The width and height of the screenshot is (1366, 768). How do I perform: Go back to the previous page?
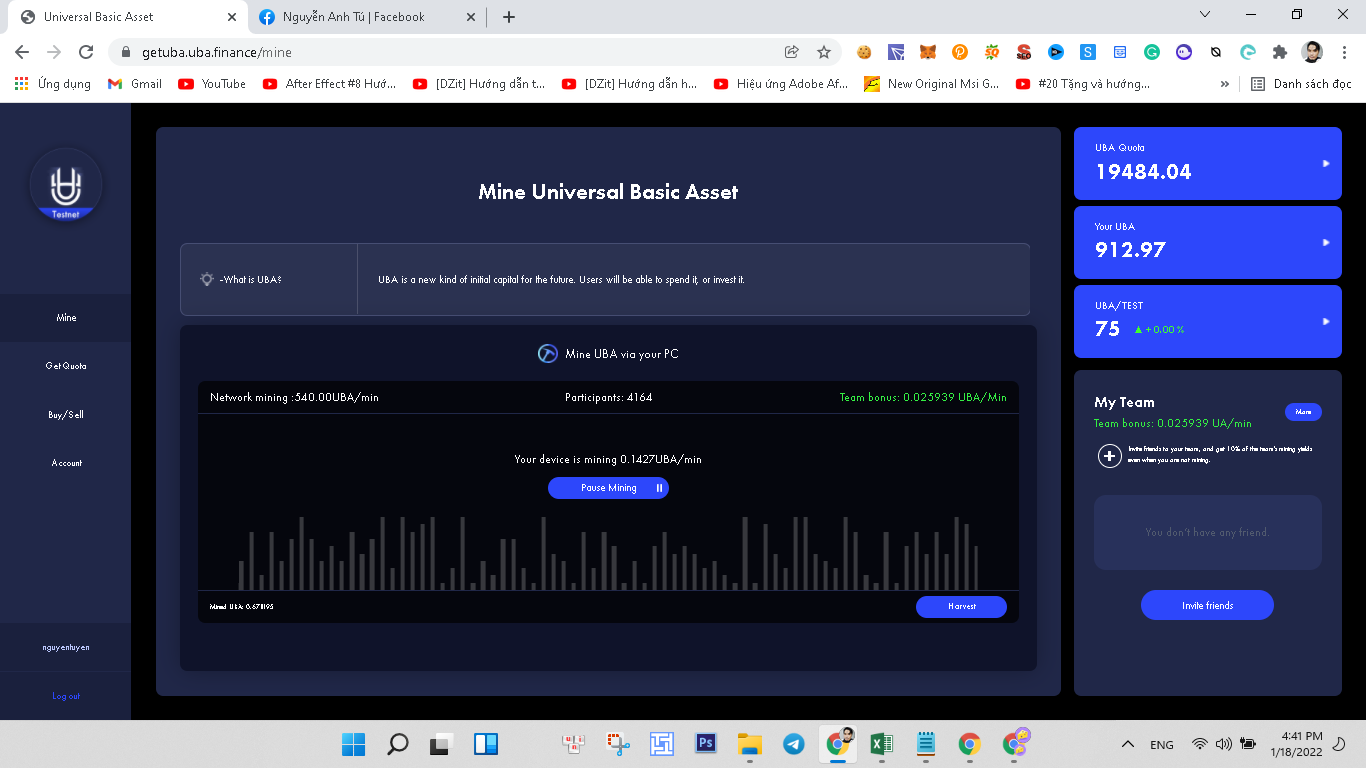point(22,52)
